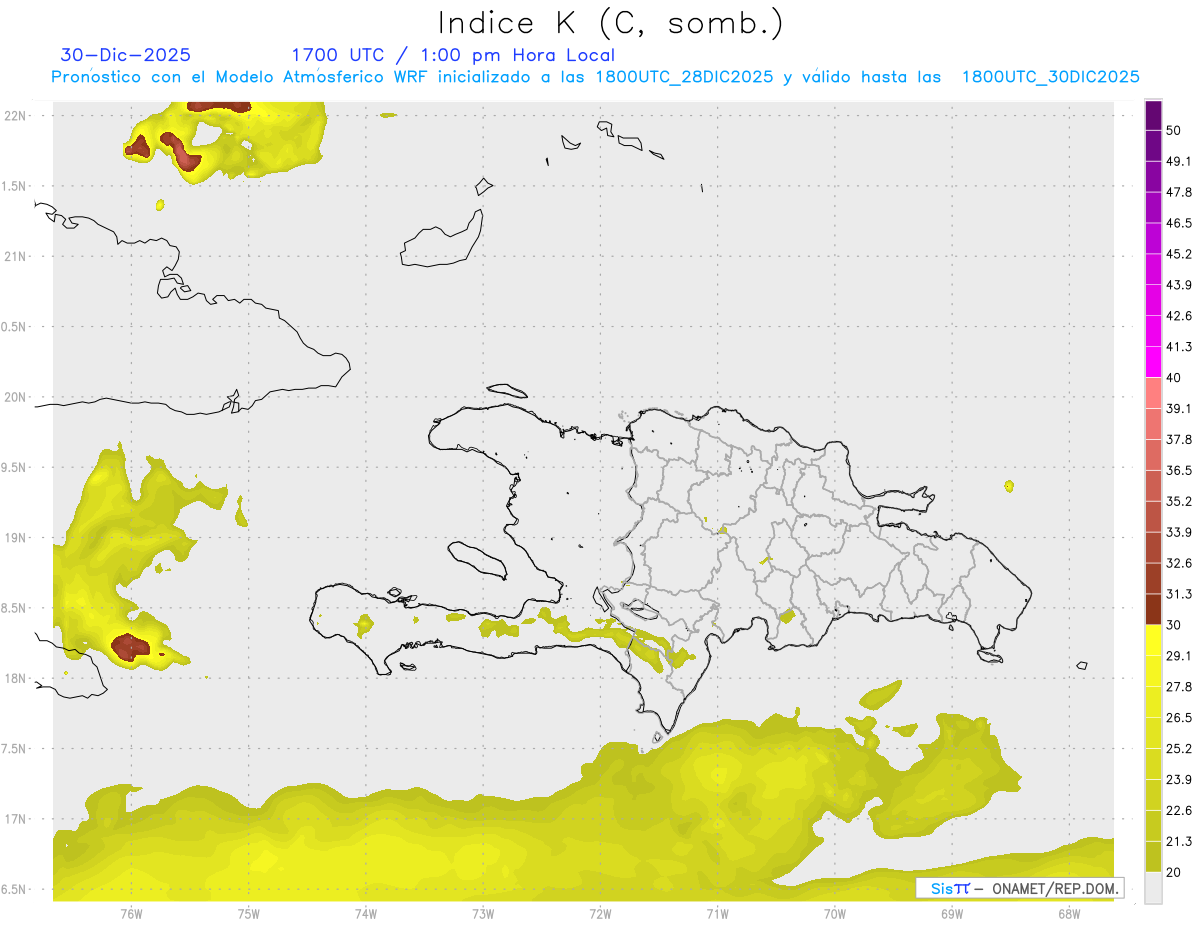Click the '1700 UTC / 1:00 pm Hora Local' text
Viewport: 1200px width, 927px height.
[453, 55]
